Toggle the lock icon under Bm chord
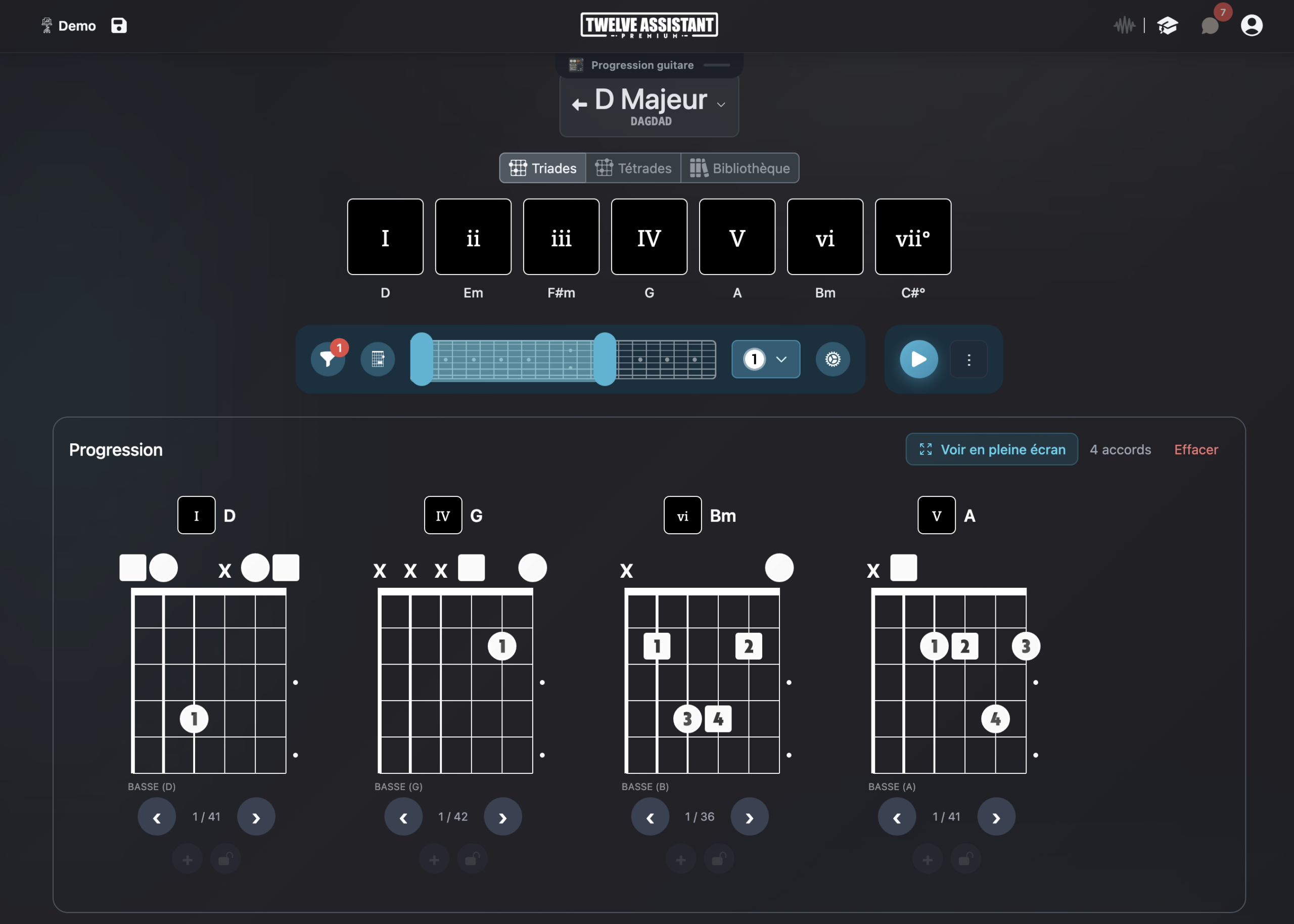Screen dimensions: 1294x924 pos(719,860)
